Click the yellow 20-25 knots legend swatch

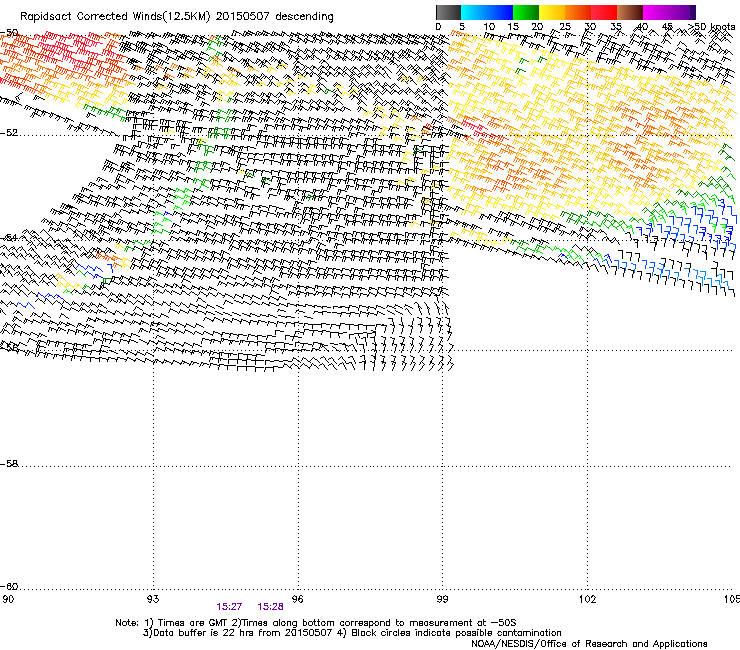pyautogui.click(x=552, y=12)
